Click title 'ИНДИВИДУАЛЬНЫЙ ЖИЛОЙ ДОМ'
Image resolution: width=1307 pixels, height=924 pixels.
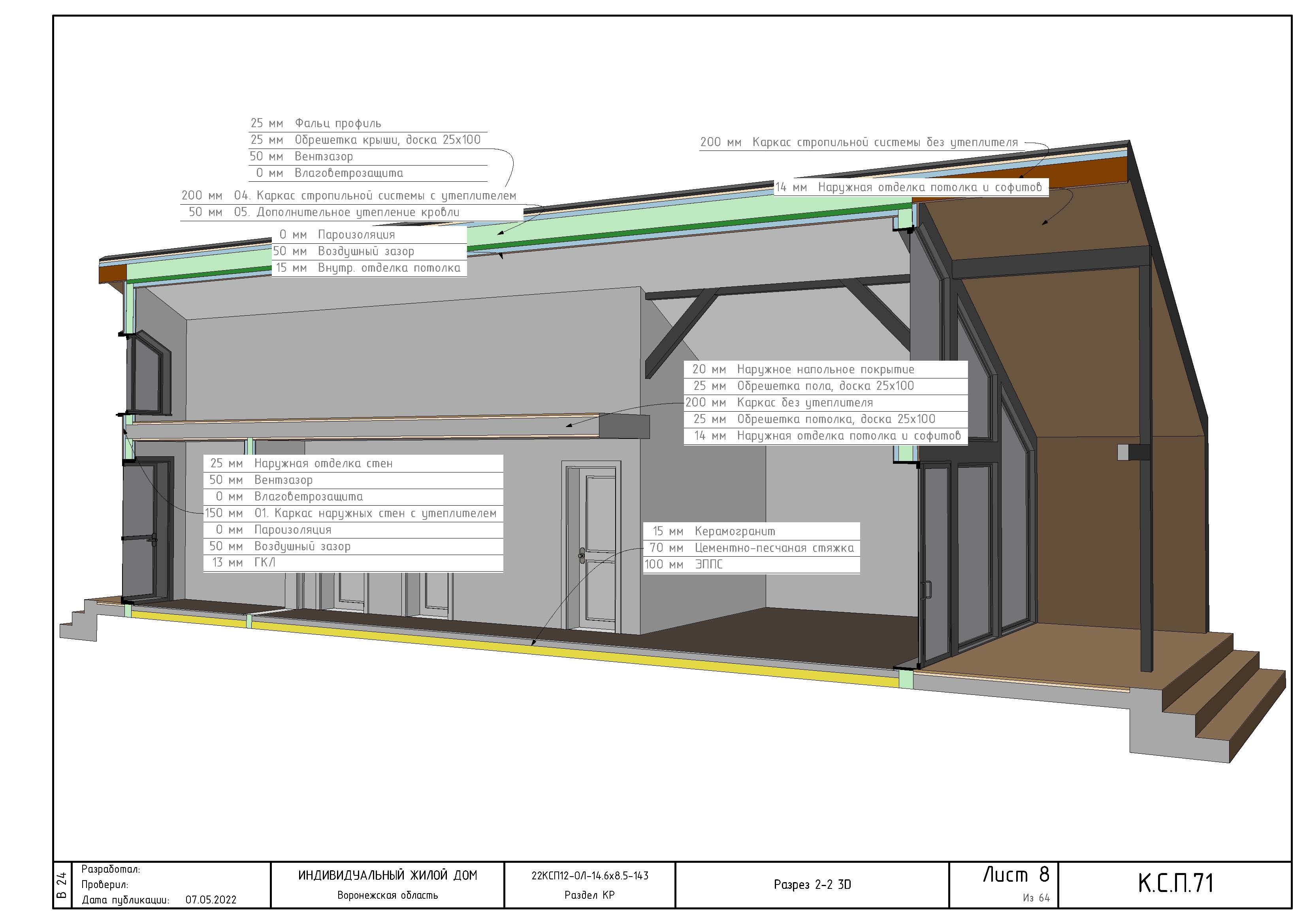pyautogui.click(x=387, y=876)
